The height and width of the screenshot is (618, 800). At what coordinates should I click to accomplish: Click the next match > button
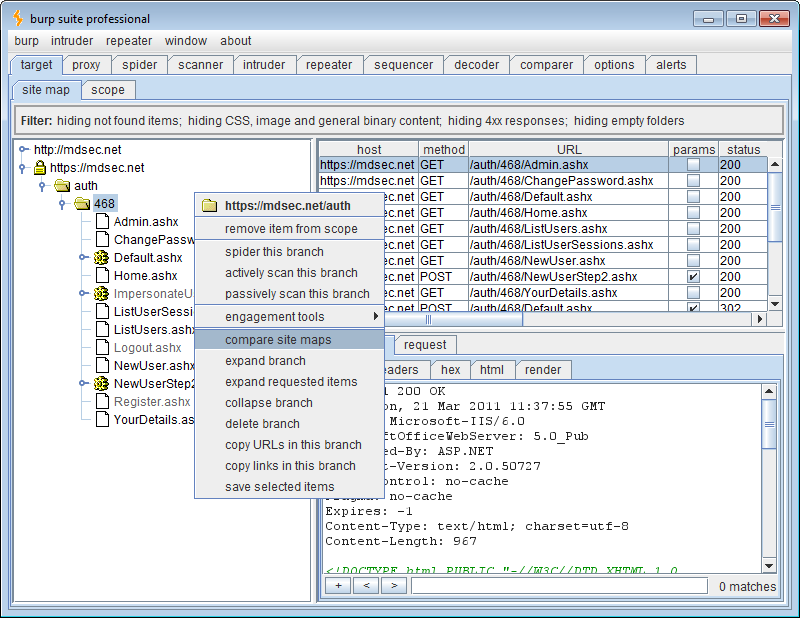[394, 585]
